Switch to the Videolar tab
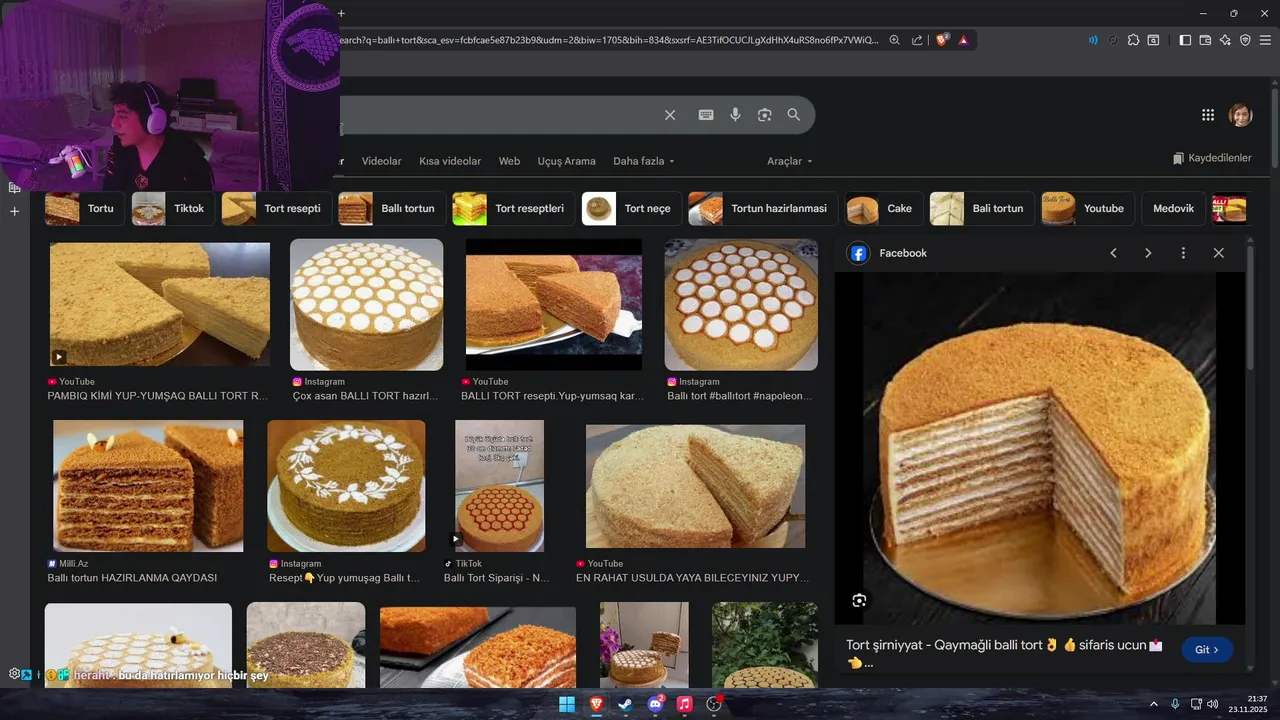The height and width of the screenshot is (720, 1280). coord(381,161)
